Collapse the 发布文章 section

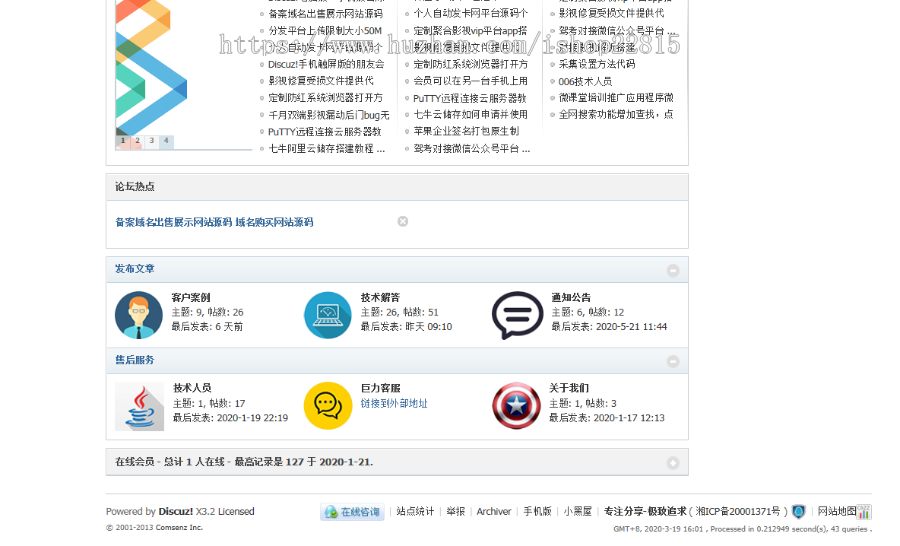673,270
